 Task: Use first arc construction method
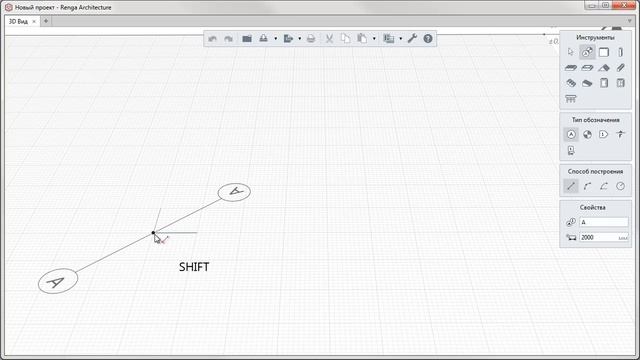click(x=587, y=187)
